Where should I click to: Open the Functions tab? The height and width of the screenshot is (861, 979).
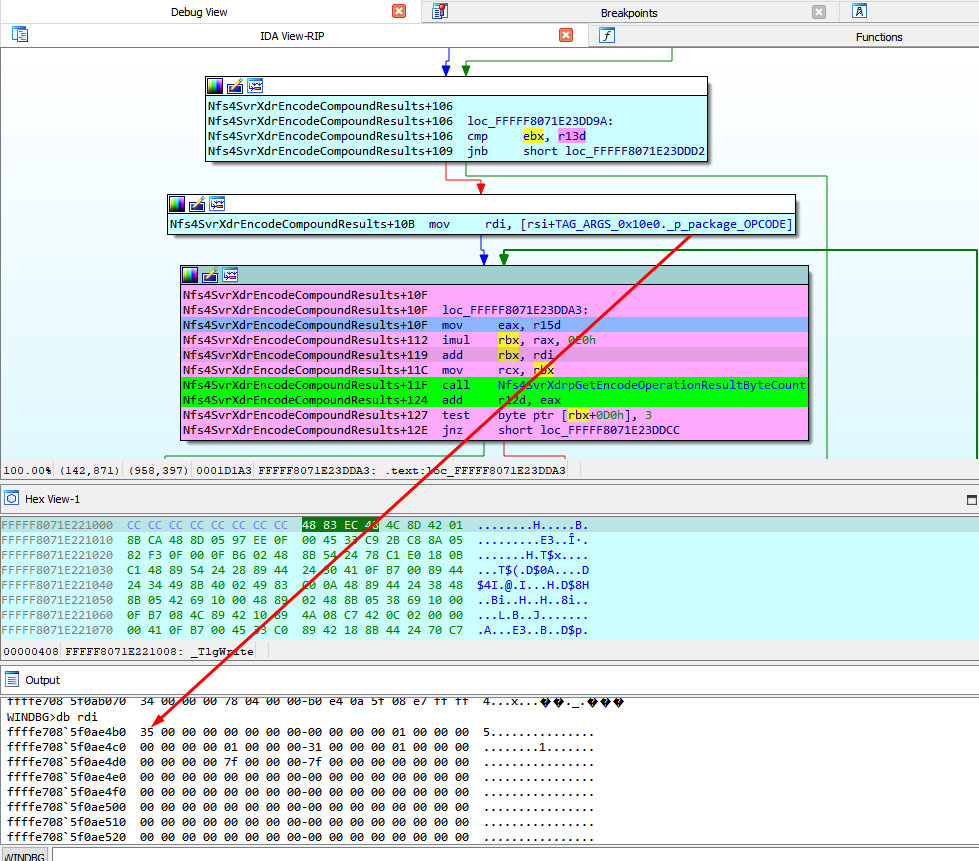point(878,37)
